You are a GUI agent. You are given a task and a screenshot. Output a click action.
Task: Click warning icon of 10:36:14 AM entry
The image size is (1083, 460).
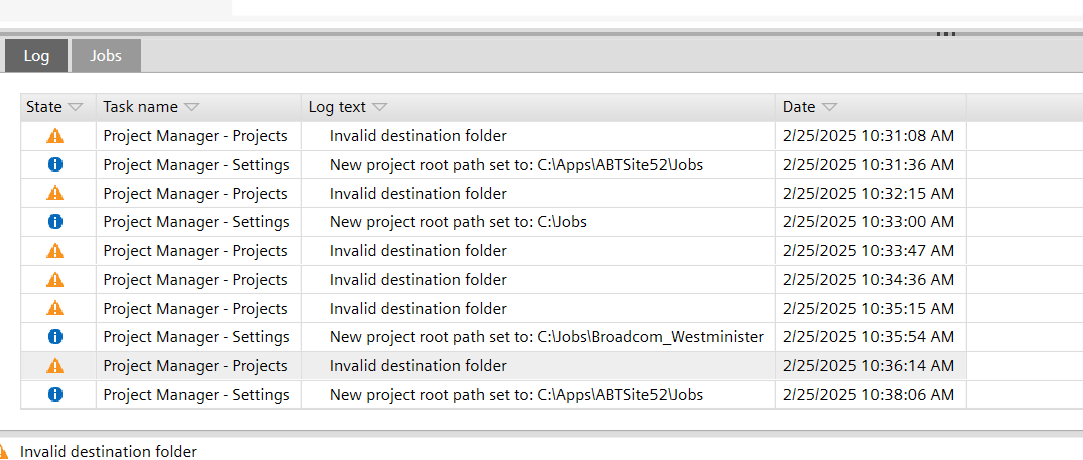pyautogui.click(x=55, y=366)
